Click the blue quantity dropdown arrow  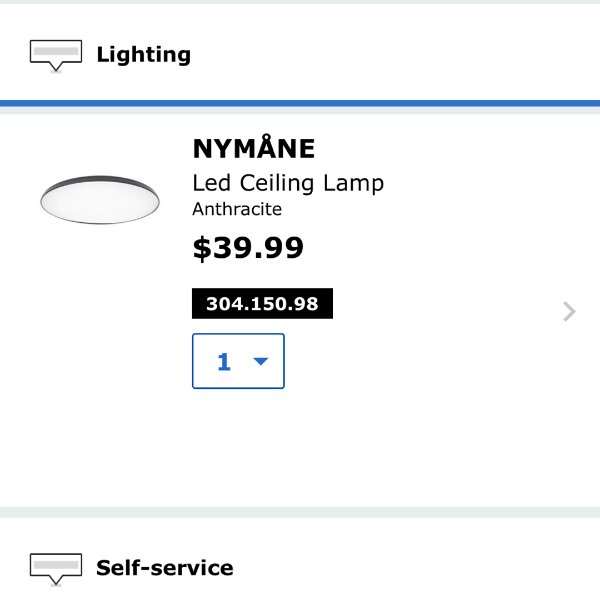pos(261,361)
